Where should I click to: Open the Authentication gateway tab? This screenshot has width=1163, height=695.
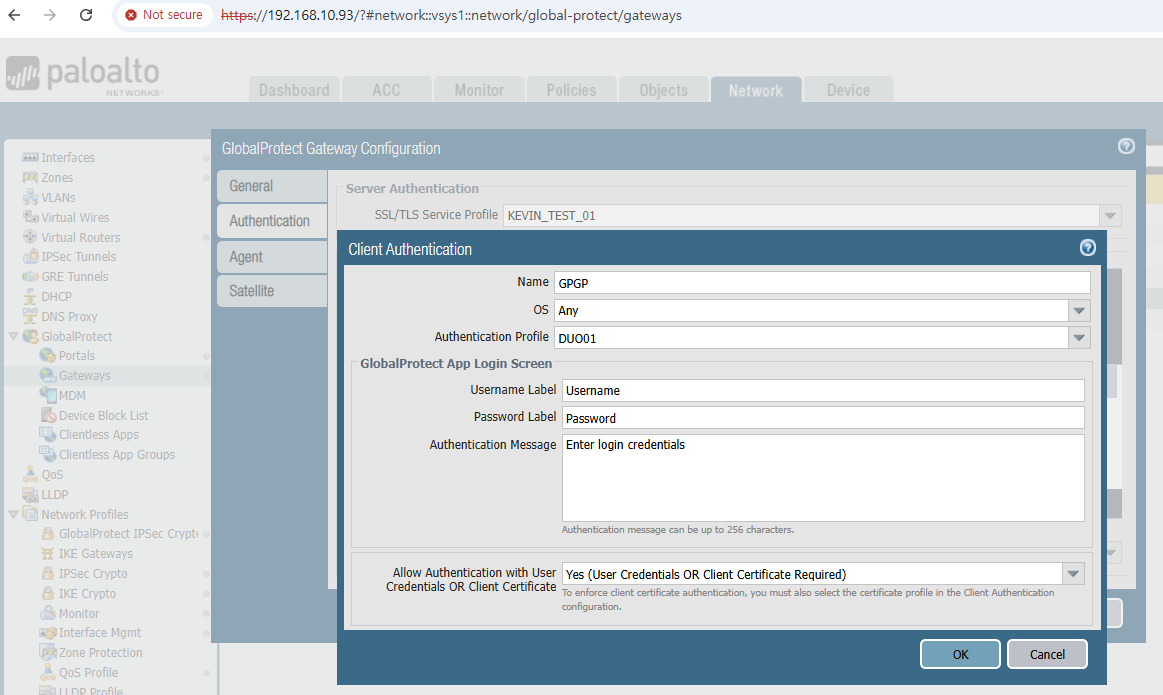271,221
